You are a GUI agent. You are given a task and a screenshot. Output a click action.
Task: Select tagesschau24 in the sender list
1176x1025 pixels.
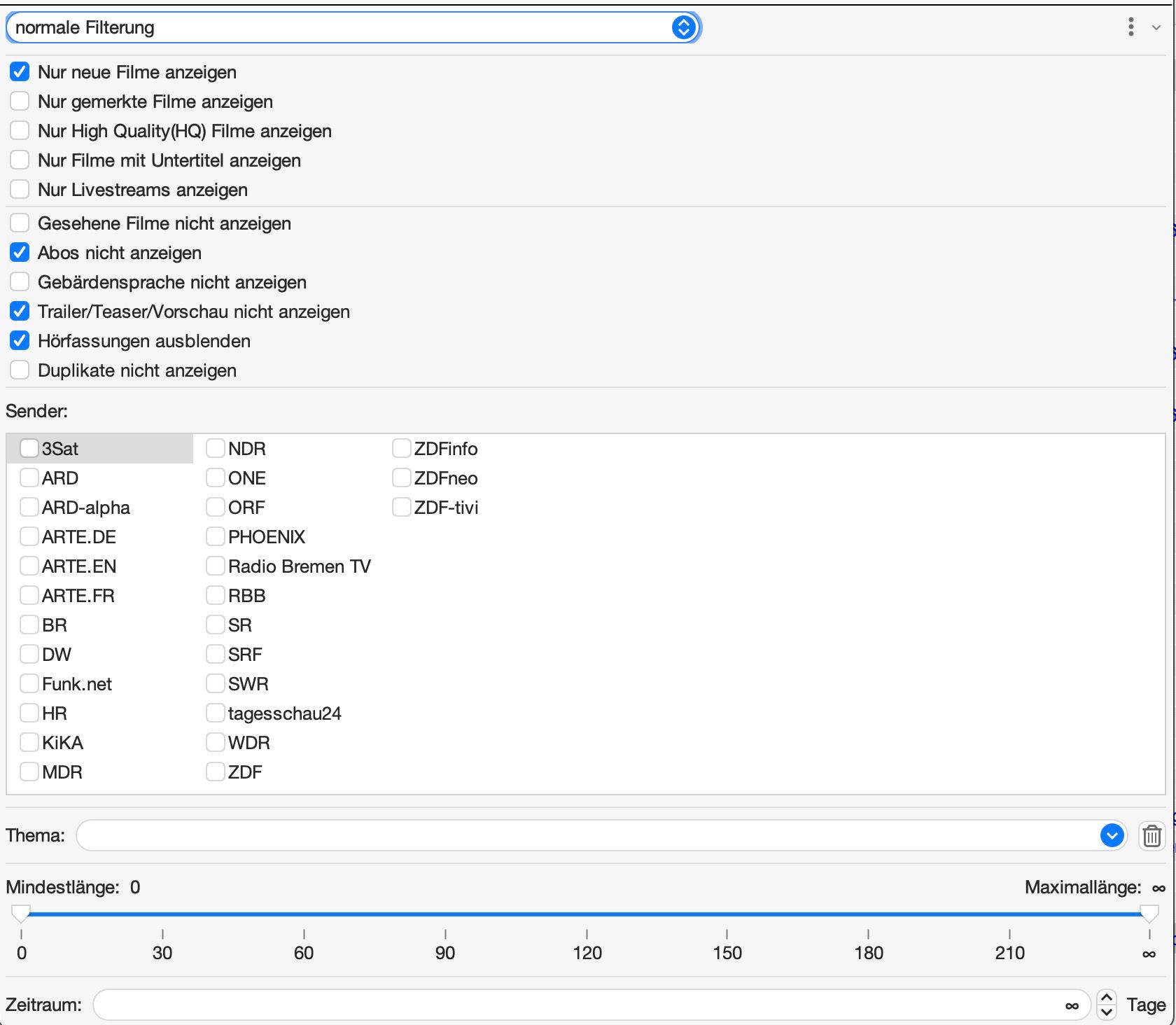(216, 713)
